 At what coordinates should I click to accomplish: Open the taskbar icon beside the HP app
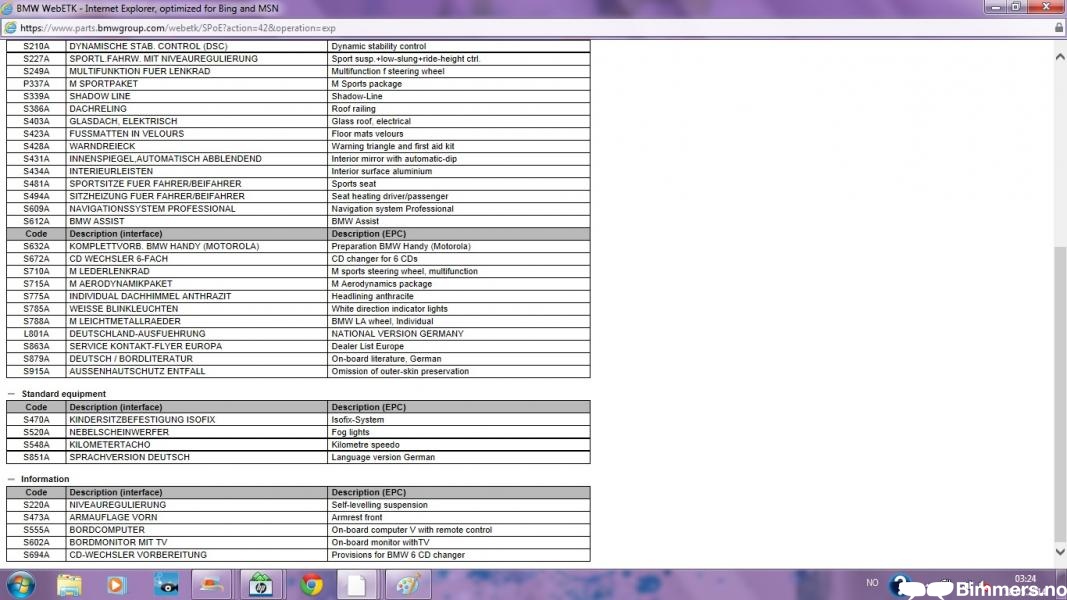click(x=211, y=585)
